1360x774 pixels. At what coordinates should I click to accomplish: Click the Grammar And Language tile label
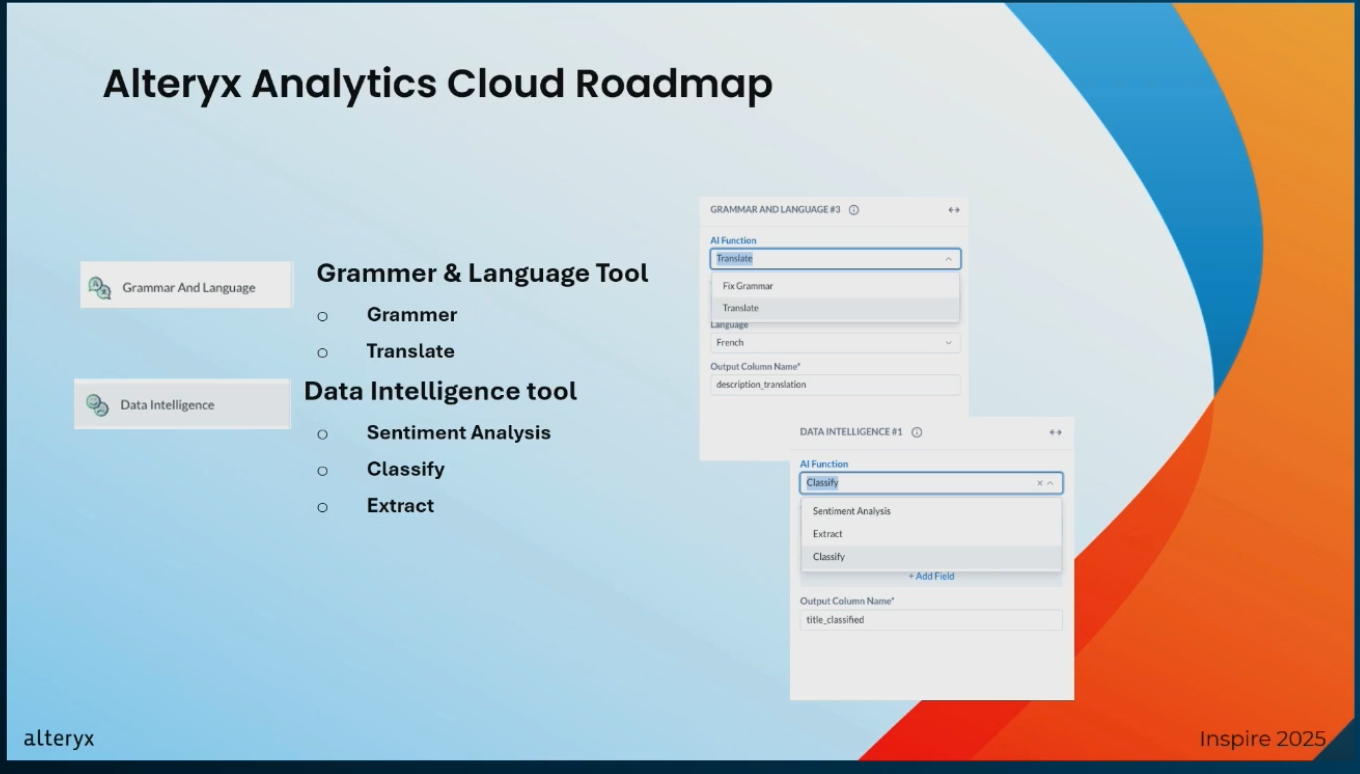coord(189,288)
